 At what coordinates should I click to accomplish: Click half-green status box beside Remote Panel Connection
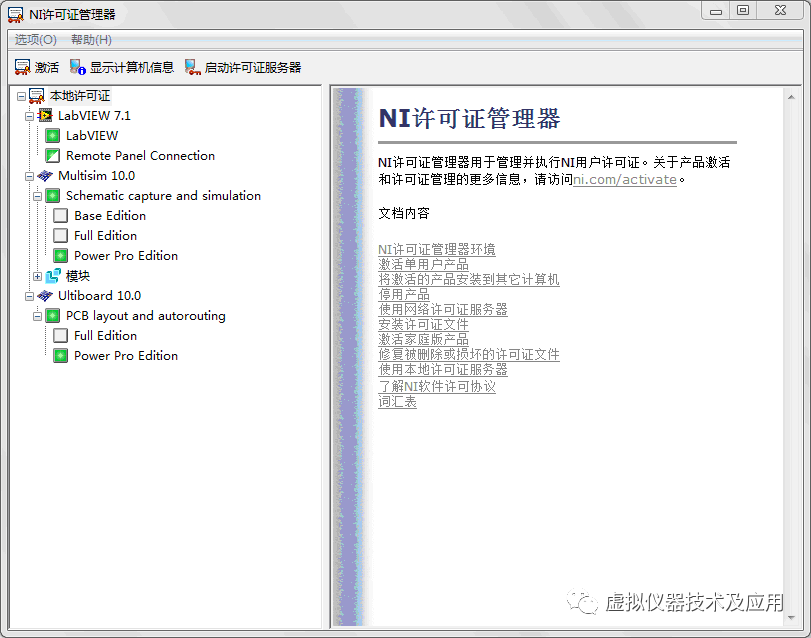coord(52,156)
